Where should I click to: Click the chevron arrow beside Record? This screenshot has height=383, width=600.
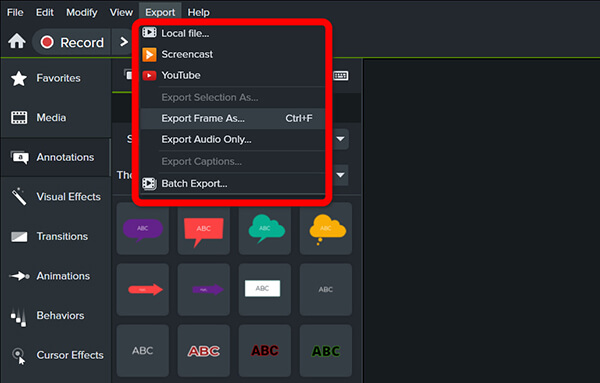(x=123, y=42)
